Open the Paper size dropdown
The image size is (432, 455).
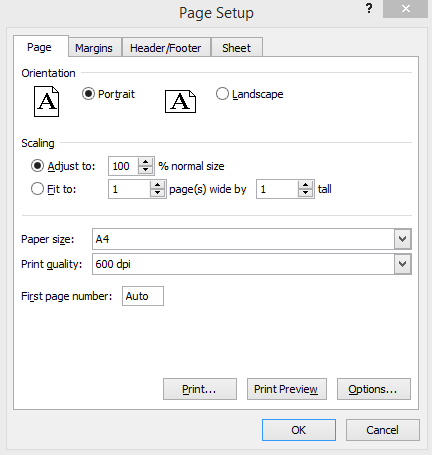(403, 239)
